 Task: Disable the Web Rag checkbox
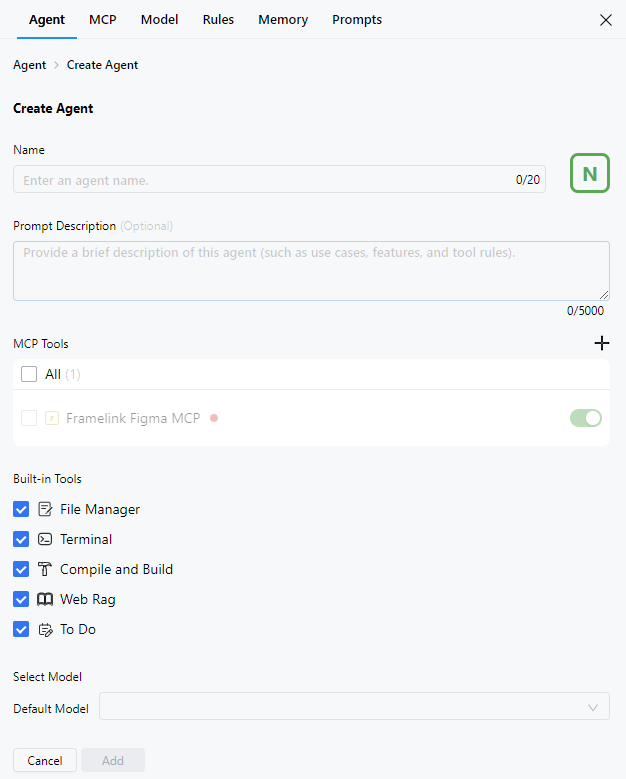point(21,599)
